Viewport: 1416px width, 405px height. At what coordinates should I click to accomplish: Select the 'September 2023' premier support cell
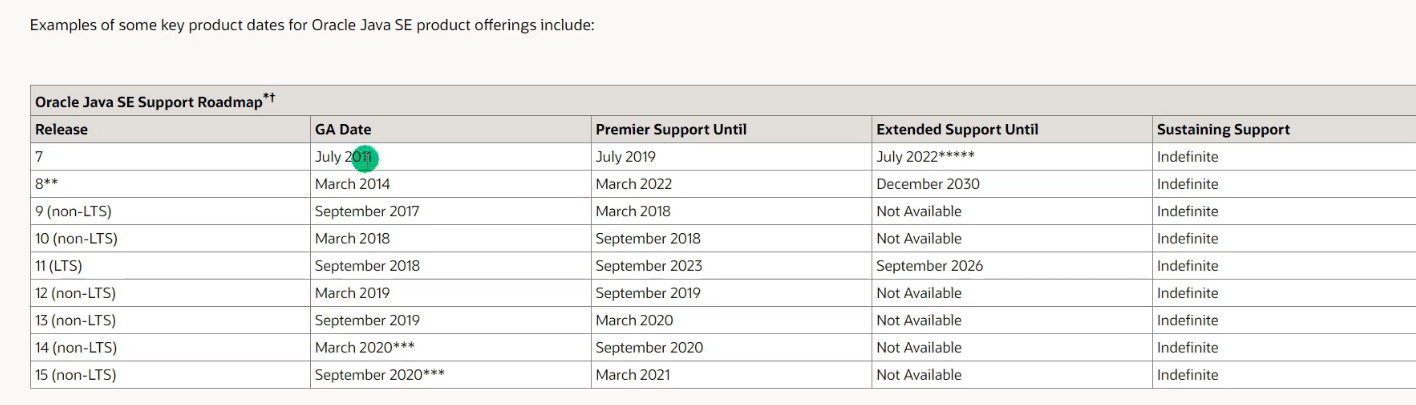[648, 266]
